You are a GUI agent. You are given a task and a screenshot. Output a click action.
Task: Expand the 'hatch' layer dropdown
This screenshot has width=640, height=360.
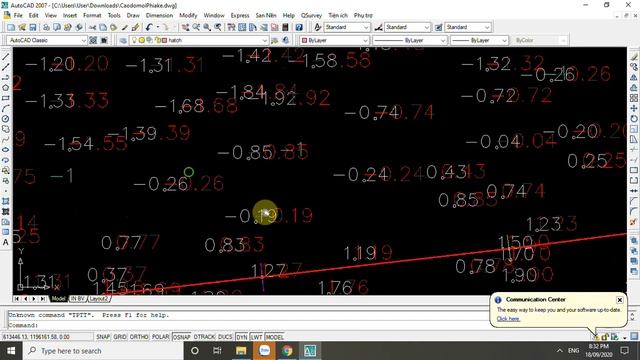tap(264, 40)
